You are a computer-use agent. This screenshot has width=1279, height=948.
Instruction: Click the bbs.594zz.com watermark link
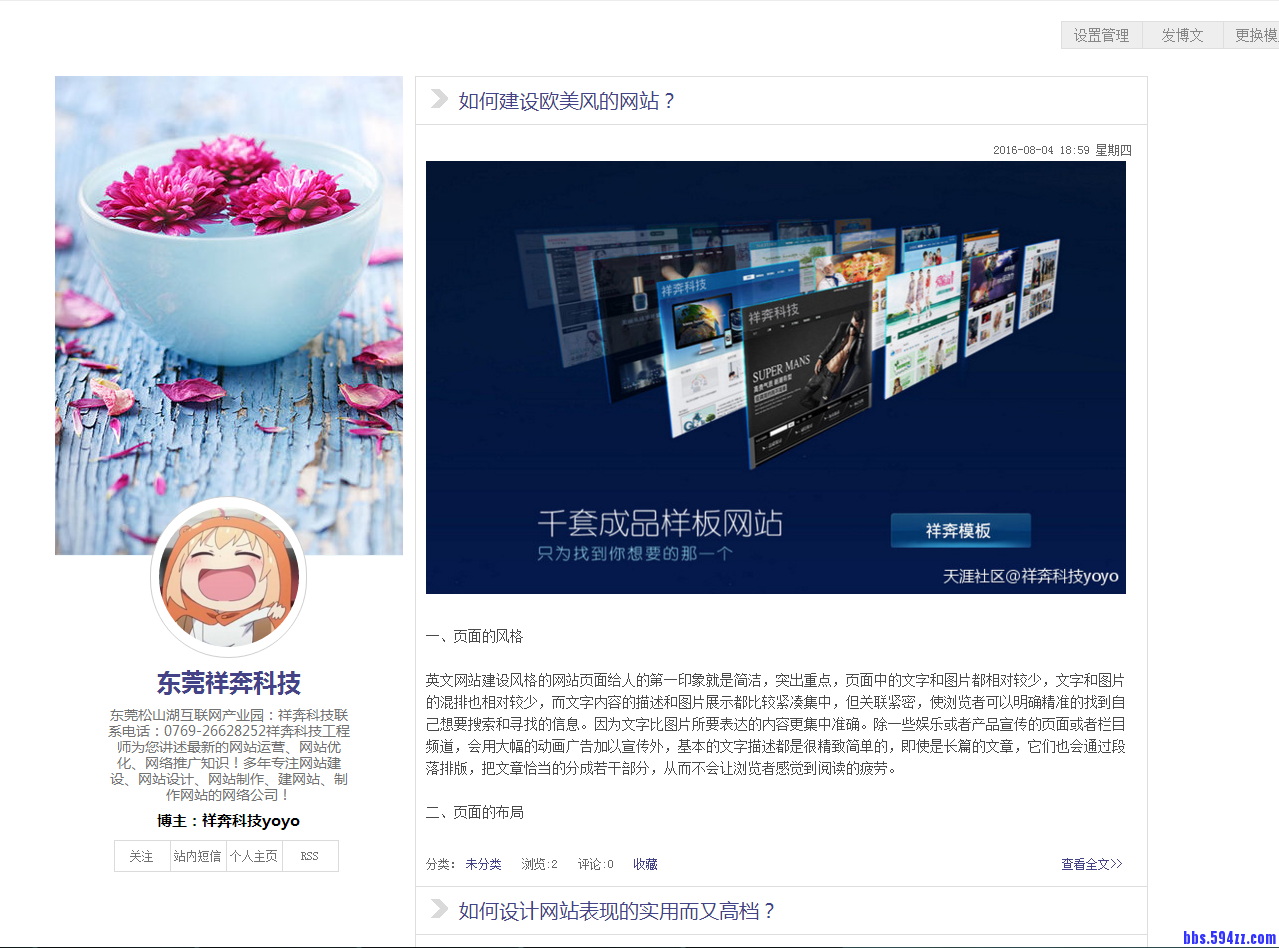(x=1227, y=938)
